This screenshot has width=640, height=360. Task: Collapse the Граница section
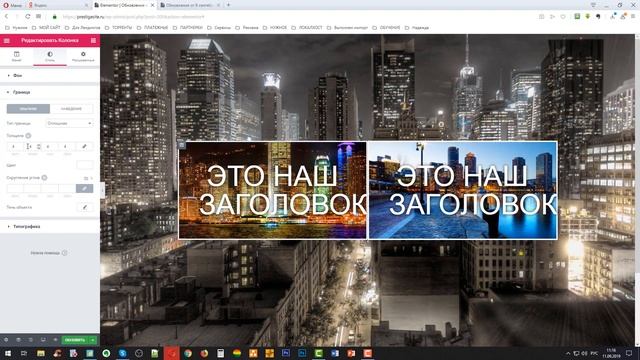coord(50,92)
